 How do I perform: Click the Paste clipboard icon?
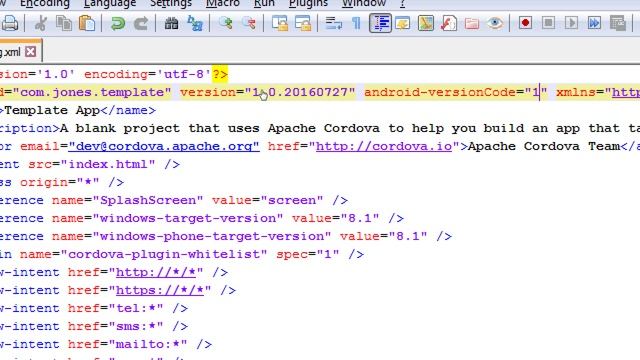click(x=87, y=23)
